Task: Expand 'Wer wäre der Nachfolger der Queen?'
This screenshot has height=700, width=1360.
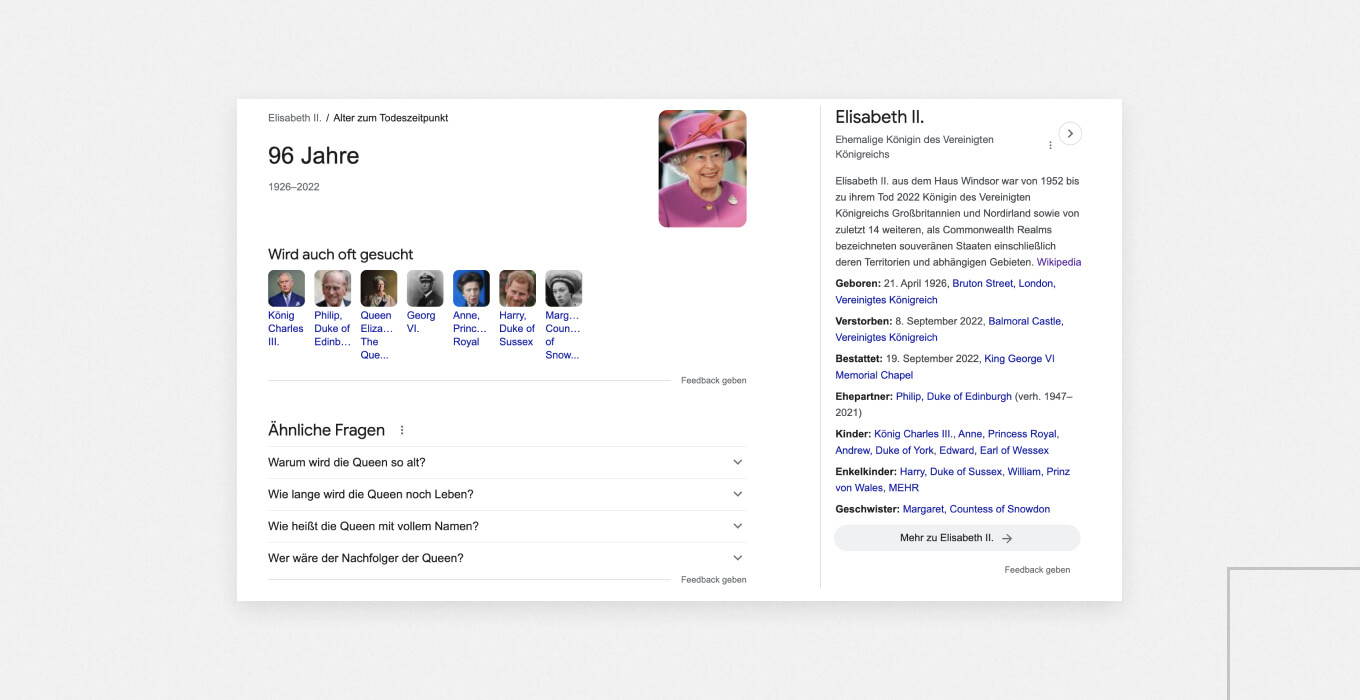Action: (507, 558)
